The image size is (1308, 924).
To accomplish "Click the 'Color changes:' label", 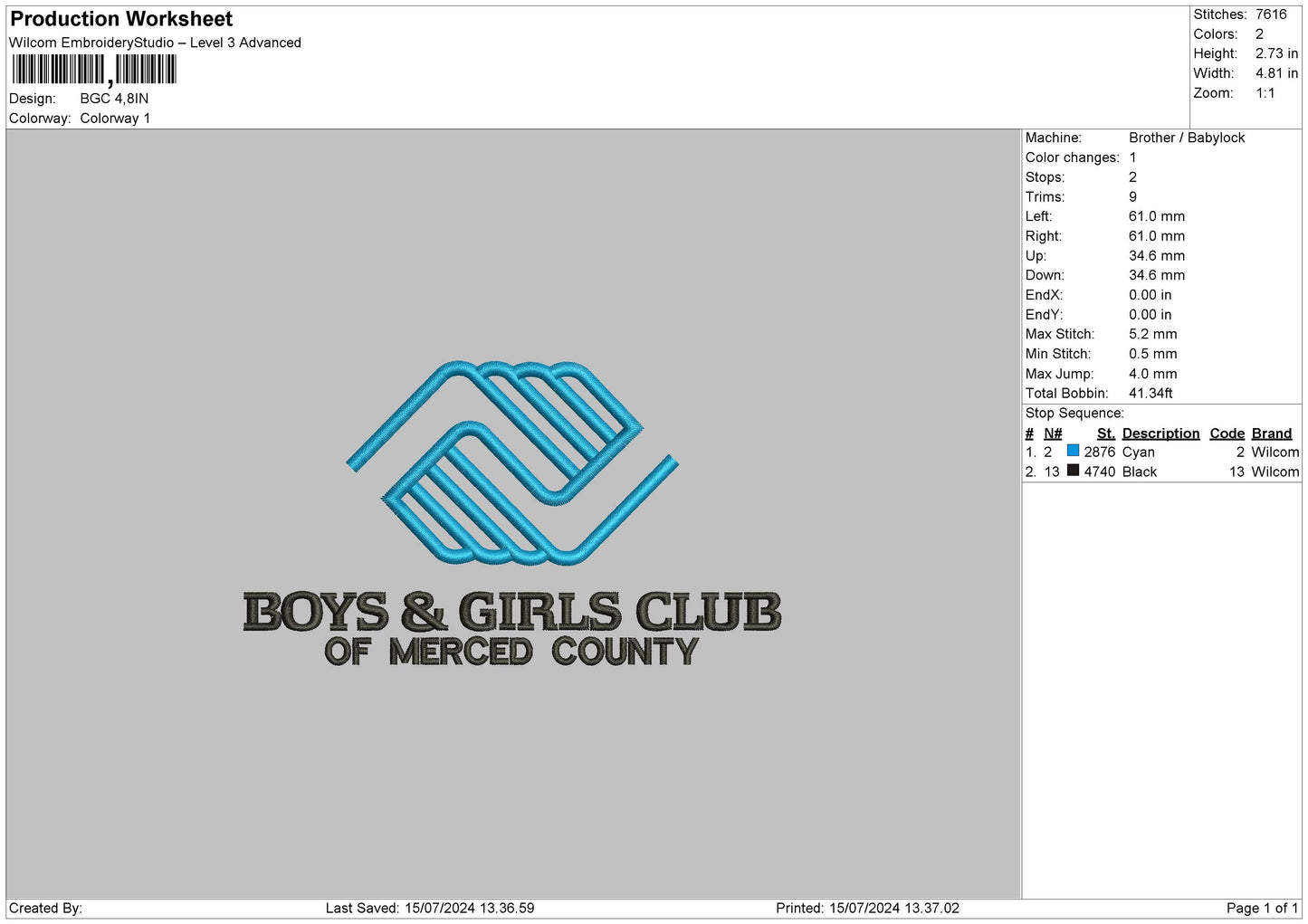I will tap(1072, 157).
